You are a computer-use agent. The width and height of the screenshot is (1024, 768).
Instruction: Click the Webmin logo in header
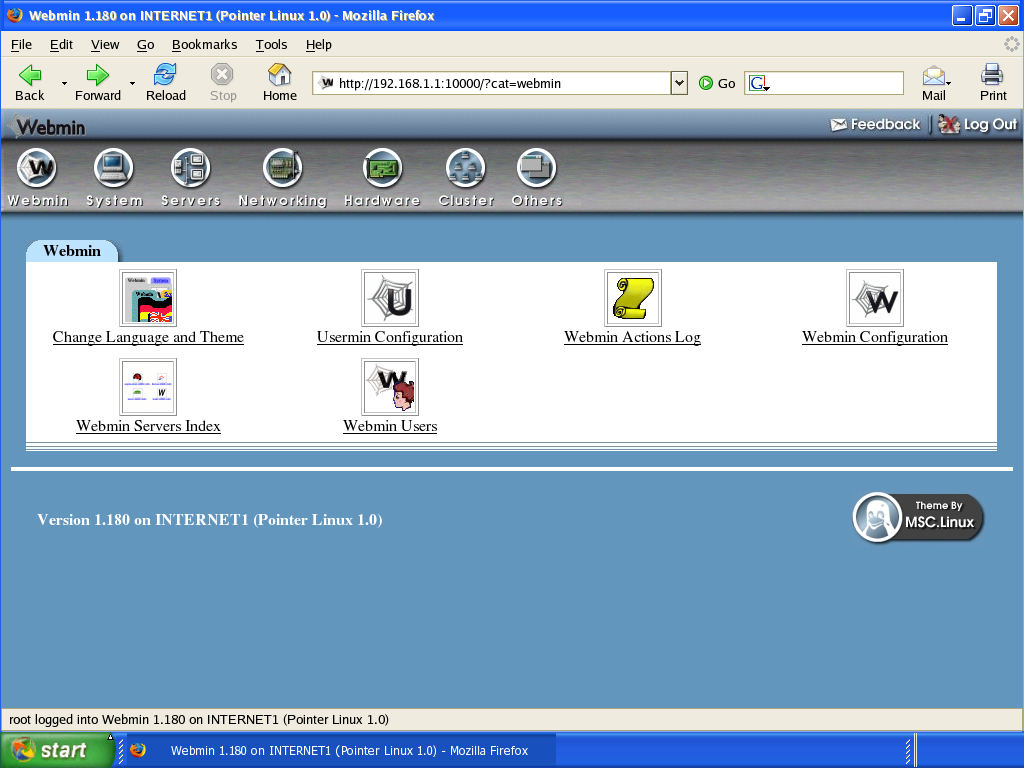pyautogui.click(x=46, y=126)
